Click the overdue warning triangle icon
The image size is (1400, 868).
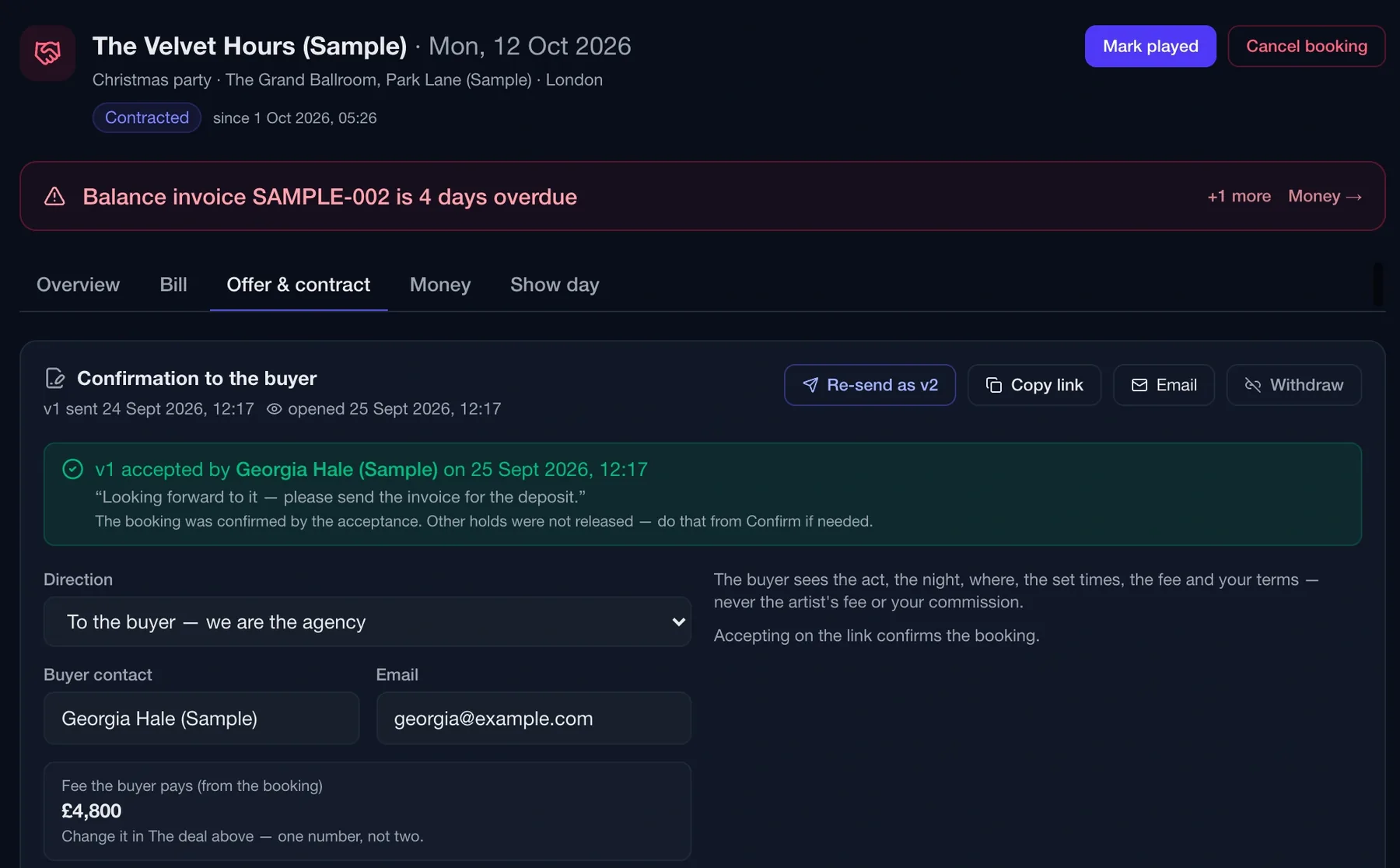[54, 196]
